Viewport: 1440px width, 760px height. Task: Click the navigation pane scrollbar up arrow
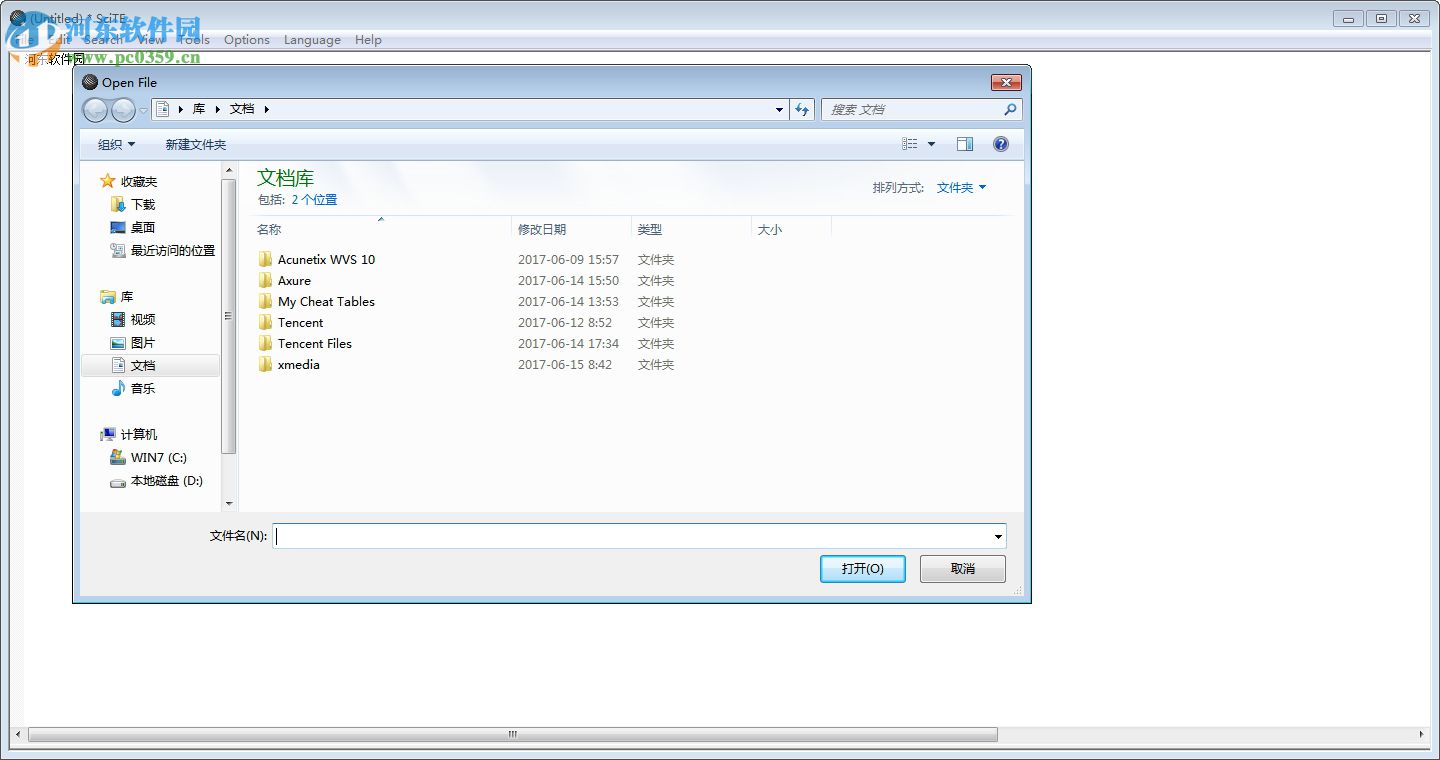pyautogui.click(x=229, y=171)
